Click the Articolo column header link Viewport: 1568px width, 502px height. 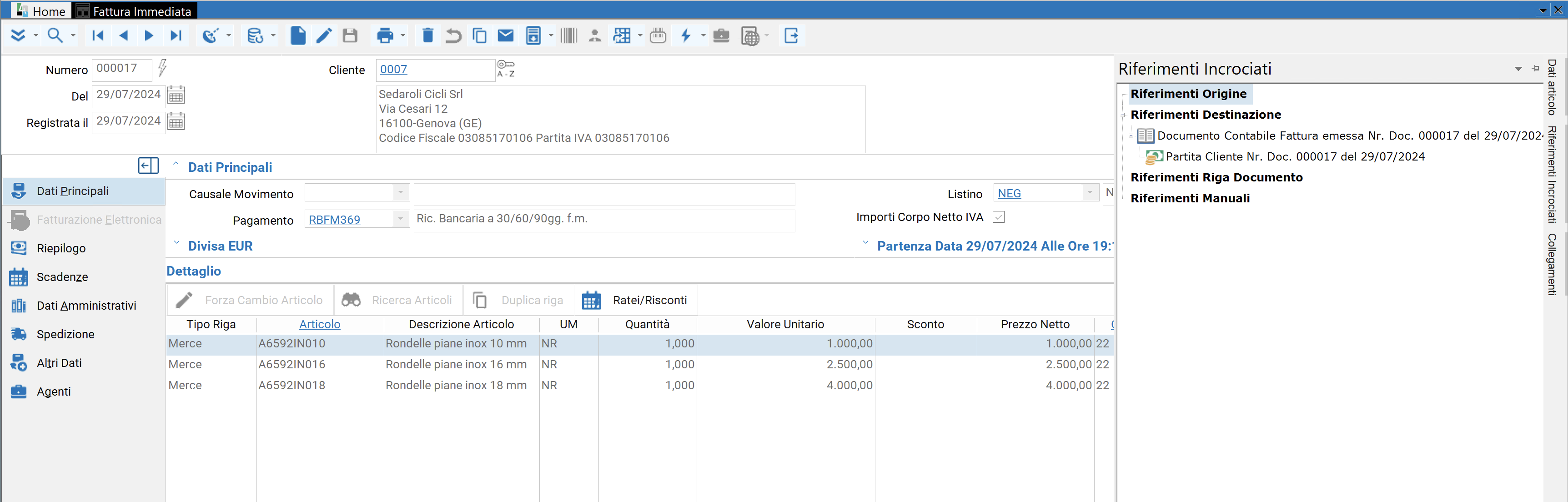pyautogui.click(x=320, y=324)
